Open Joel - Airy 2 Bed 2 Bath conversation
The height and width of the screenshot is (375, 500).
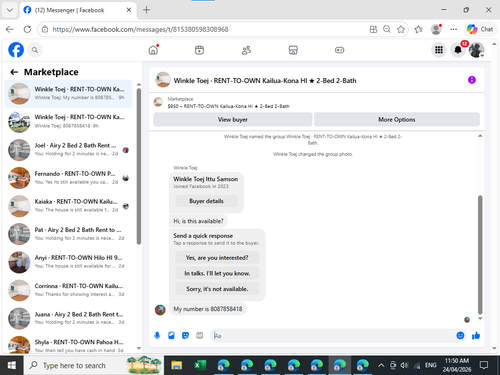69,150
